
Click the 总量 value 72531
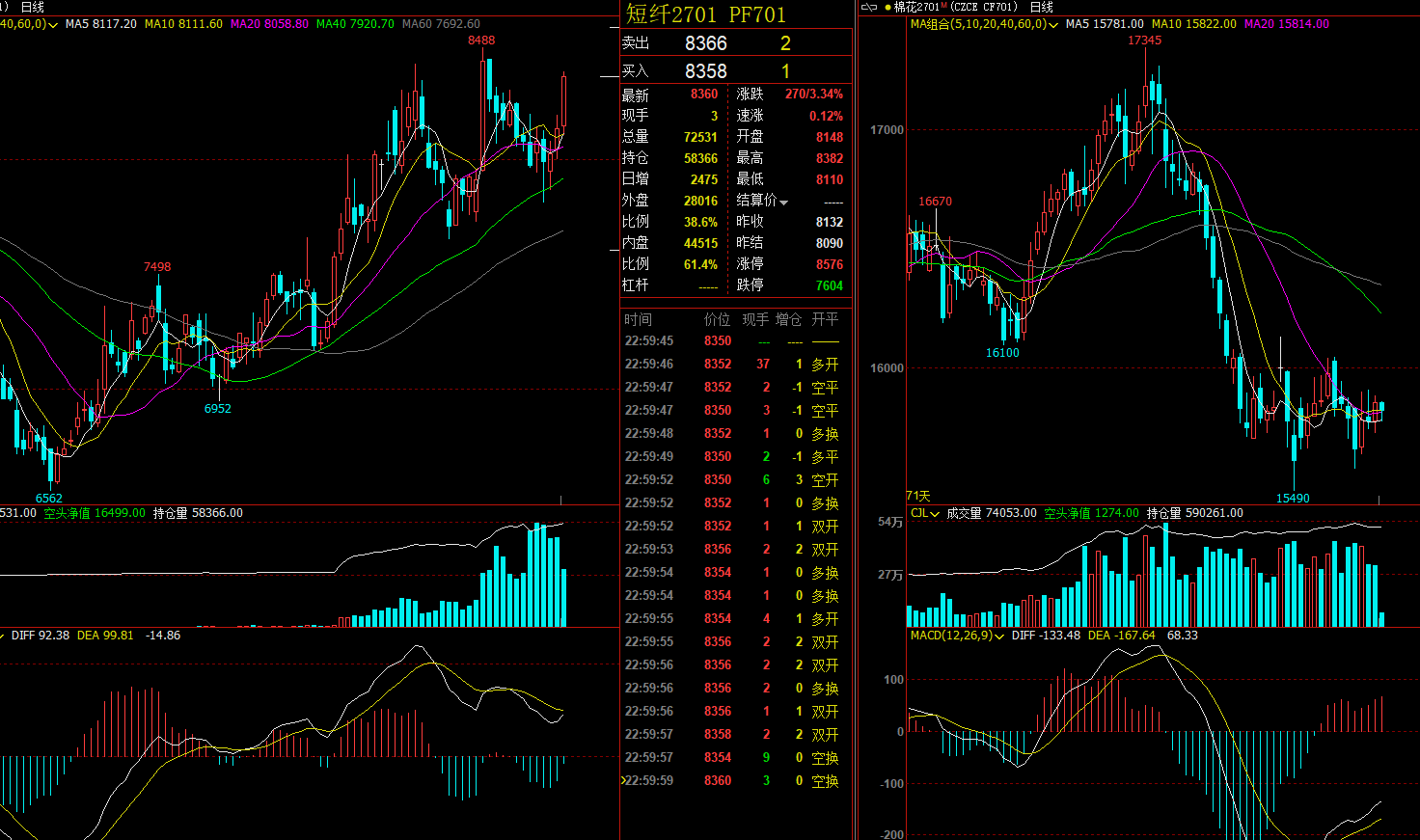pyautogui.click(x=700, y=137)
